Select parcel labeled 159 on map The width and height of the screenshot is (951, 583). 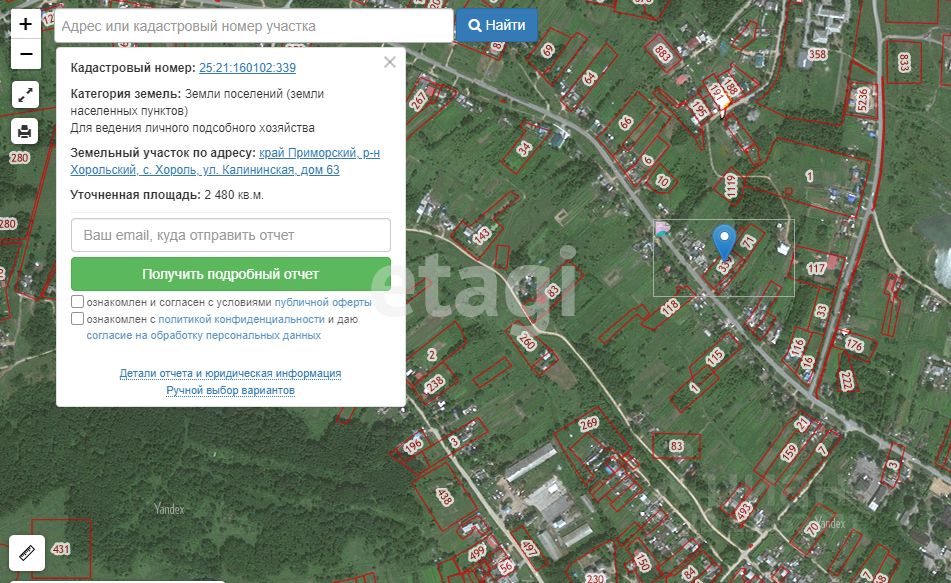point(789,453)
